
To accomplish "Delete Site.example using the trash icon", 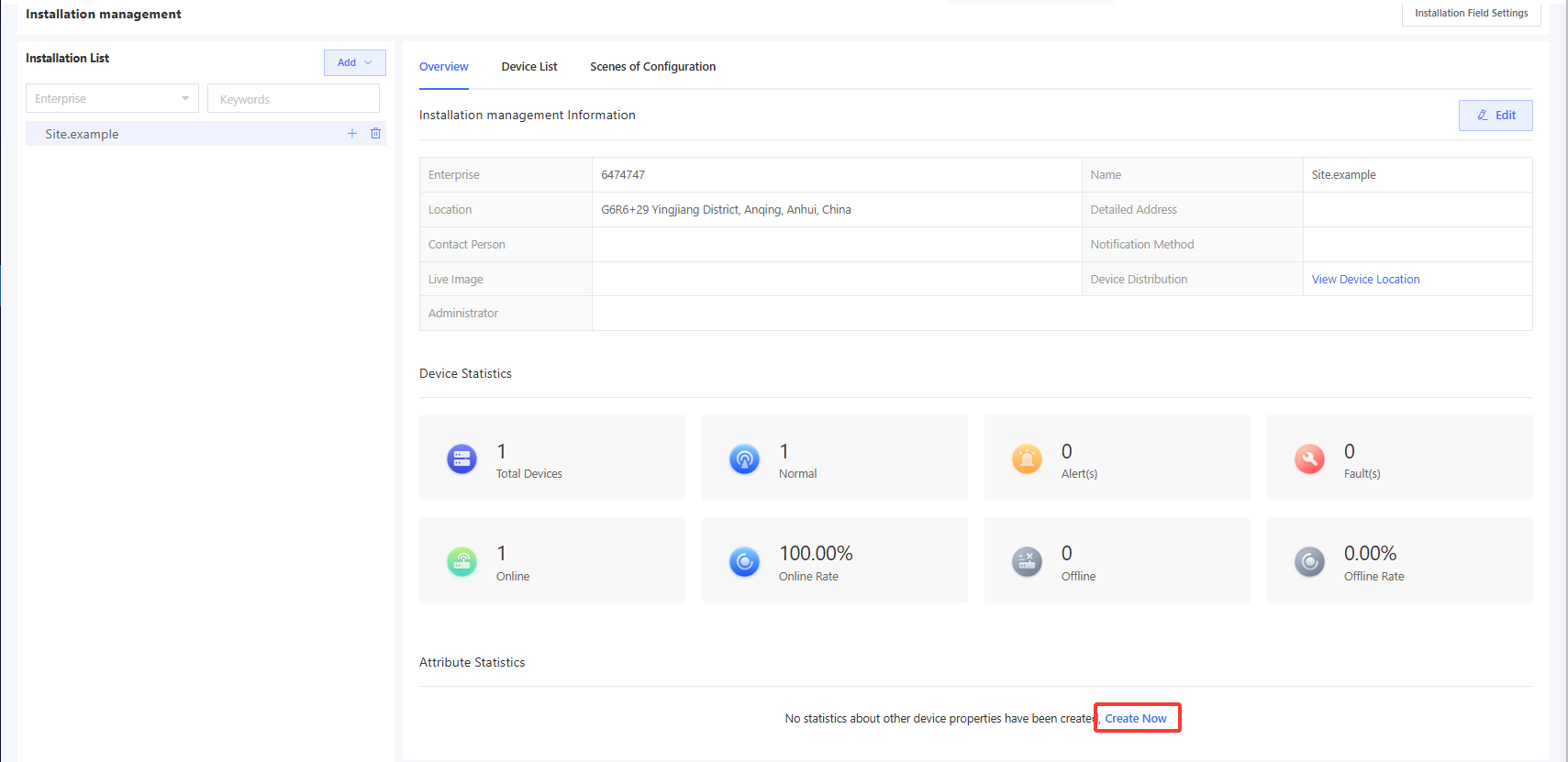I will click(375, 134).
